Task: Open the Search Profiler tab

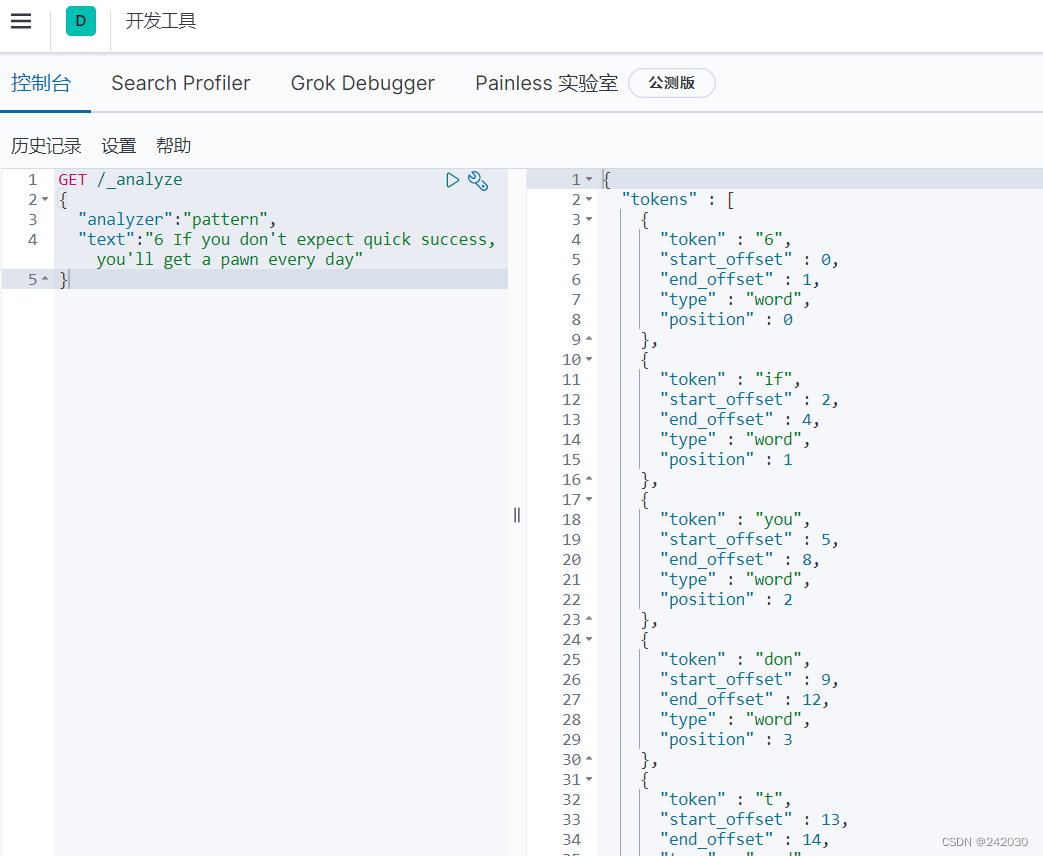Action: pyautogui.click(x=181, y=83)
